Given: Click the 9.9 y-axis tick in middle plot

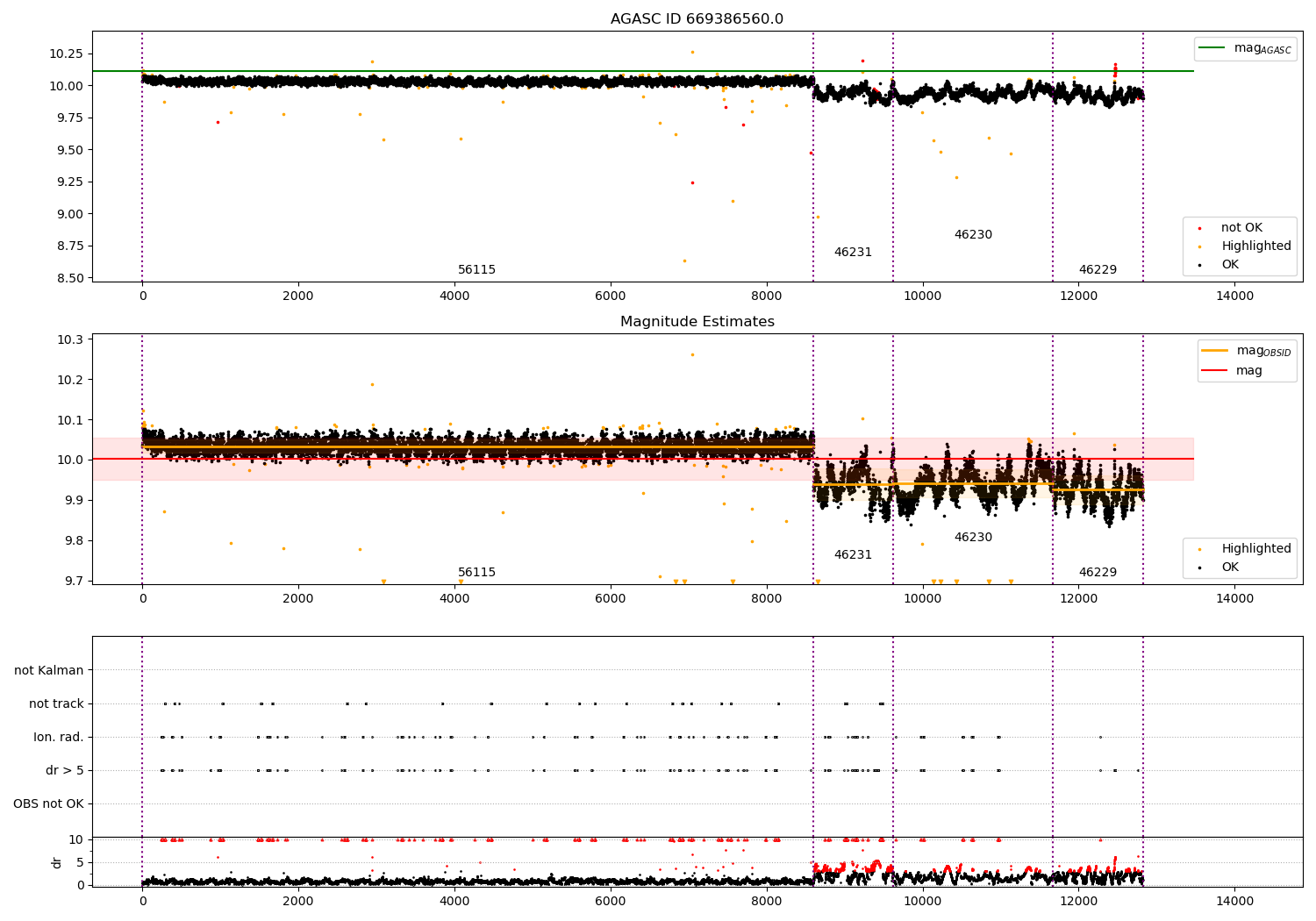Looking at the screenshot, I should (73, 500).
